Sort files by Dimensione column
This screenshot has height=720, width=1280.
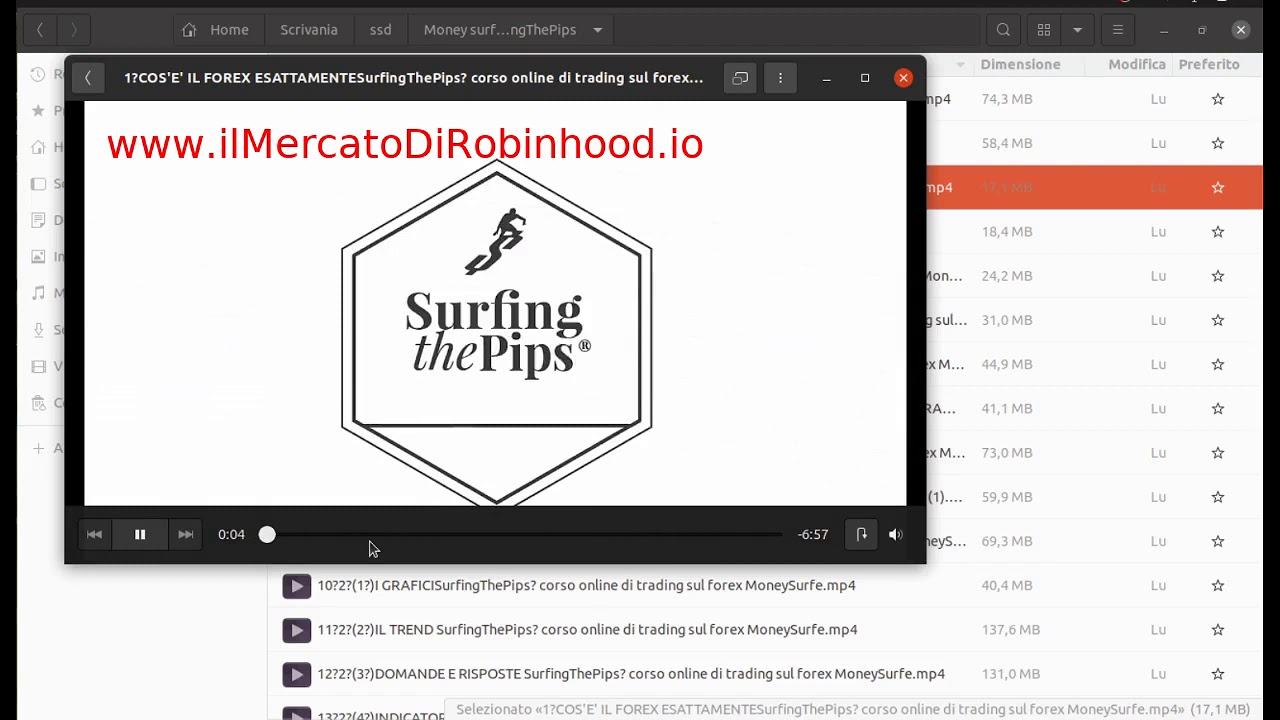coord(1020,64)
